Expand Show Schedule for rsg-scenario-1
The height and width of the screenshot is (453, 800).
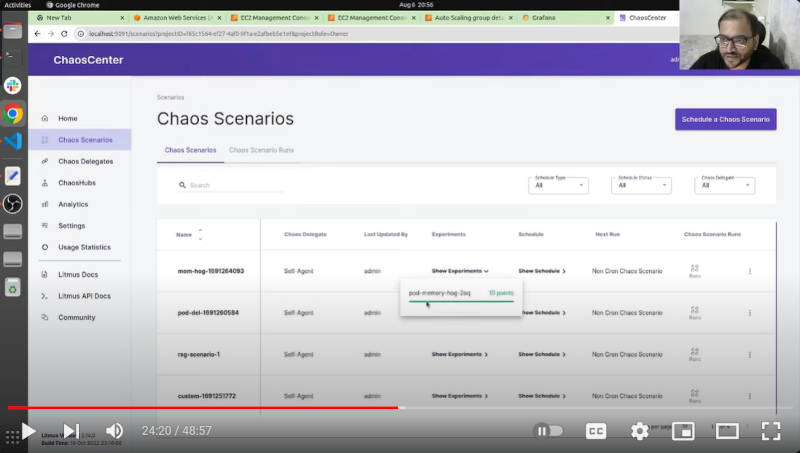pyautogui.click(x=542, y=355)
